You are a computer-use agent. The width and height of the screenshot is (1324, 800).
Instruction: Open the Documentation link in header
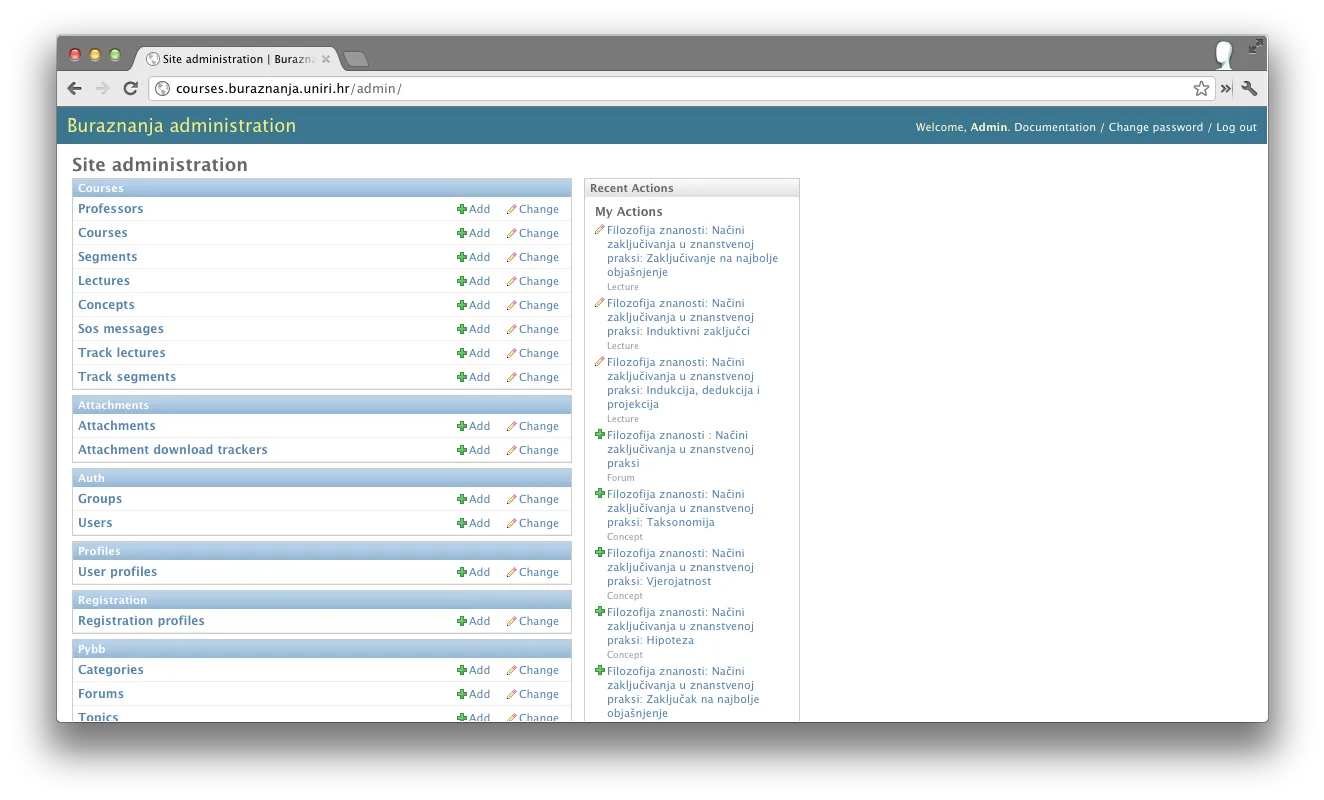[x=1054, y=128]
